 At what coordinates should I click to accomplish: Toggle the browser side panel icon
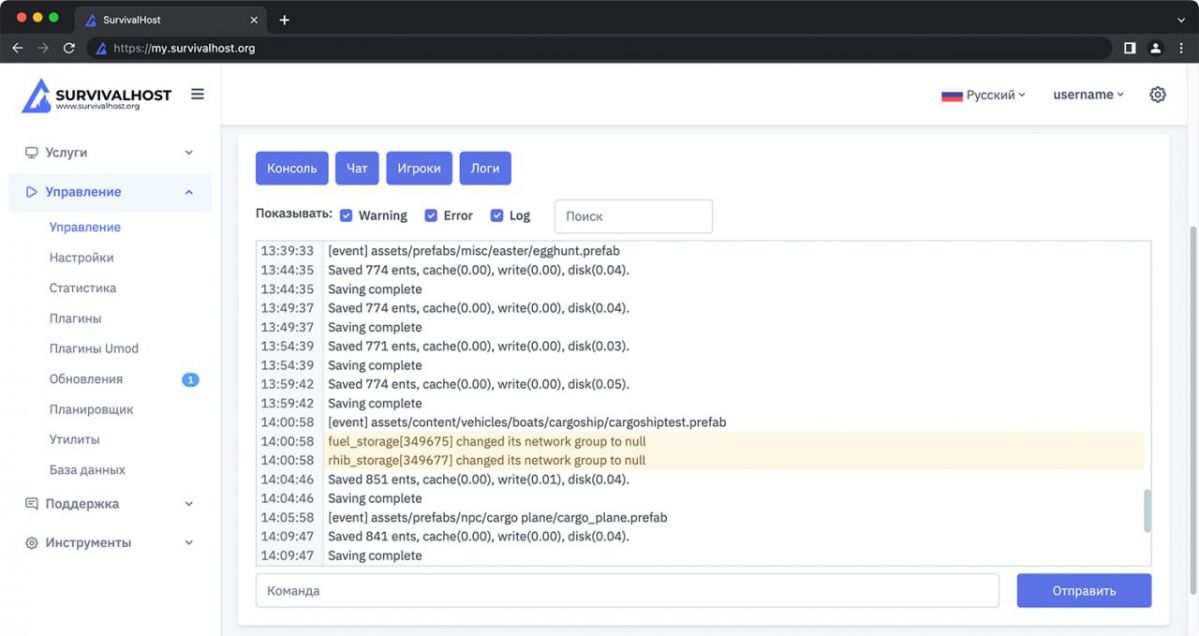(x=1129, y=48)
